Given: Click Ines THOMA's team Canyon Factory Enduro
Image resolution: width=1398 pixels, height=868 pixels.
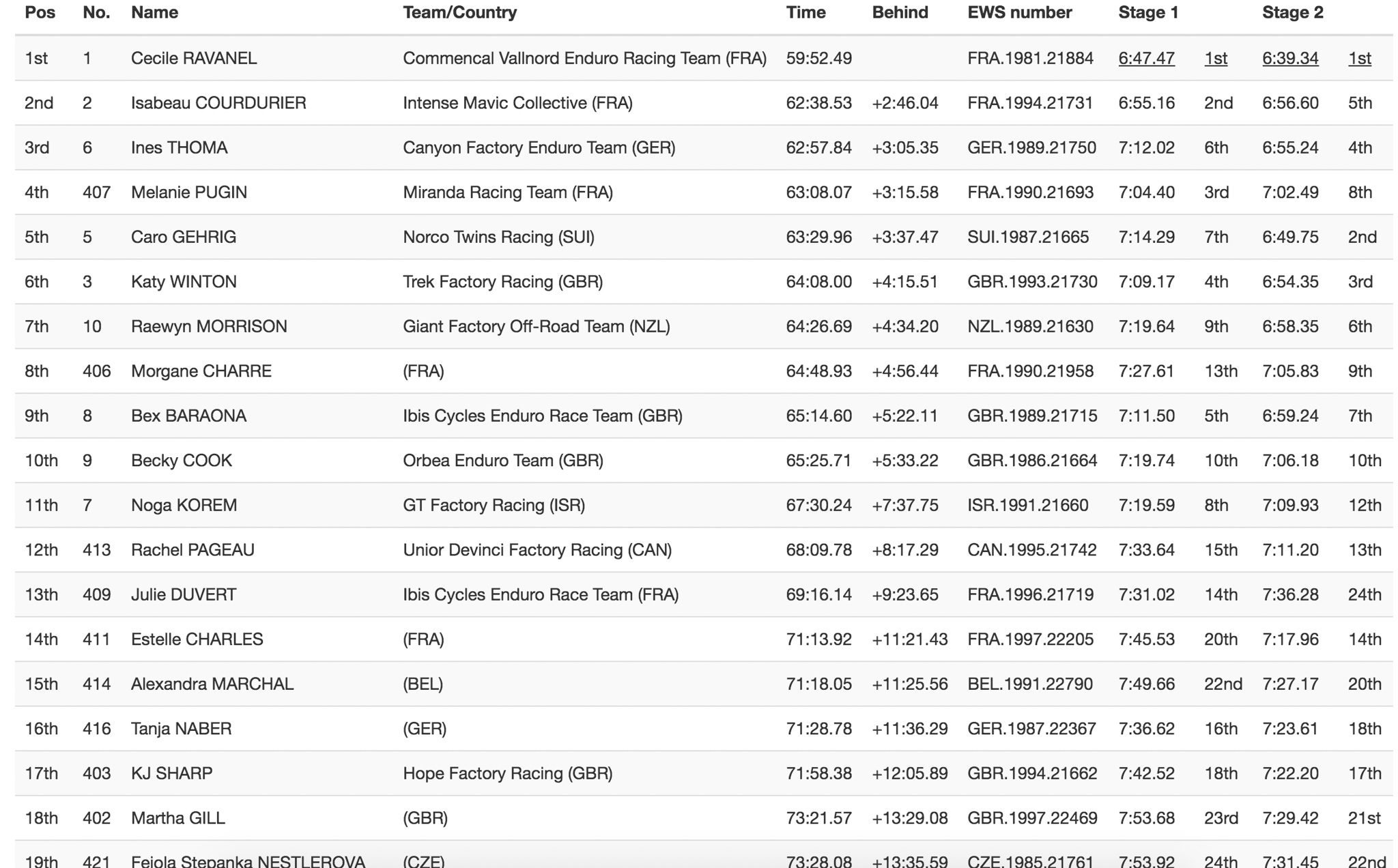Looking at the screenshot, I should coord(539,148).
